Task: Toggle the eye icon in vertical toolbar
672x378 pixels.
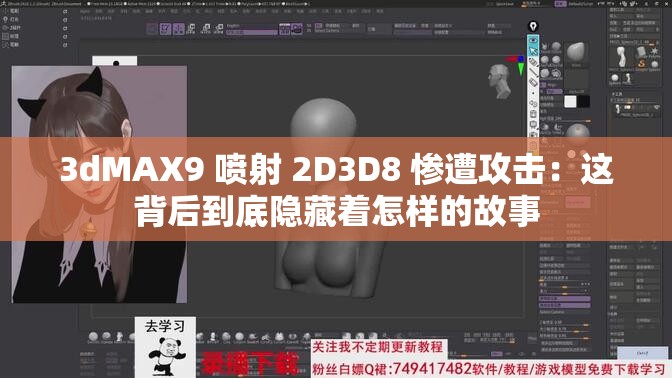Action: (x=533, y=40)
